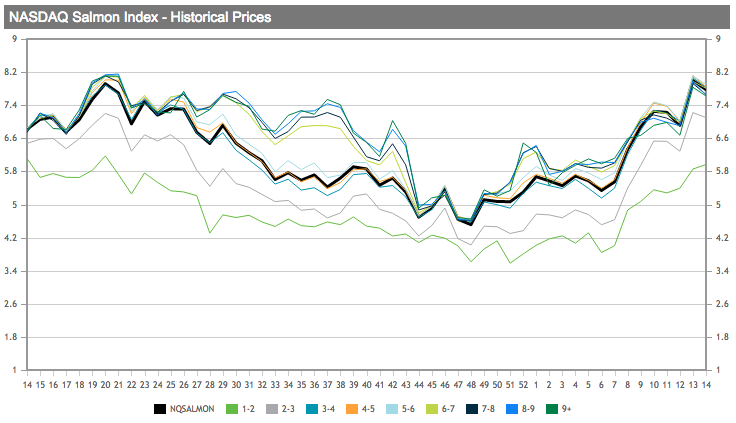
Task: Click week 13 label on x-axis
Action: pyautogui.click(x=693, y=385)
